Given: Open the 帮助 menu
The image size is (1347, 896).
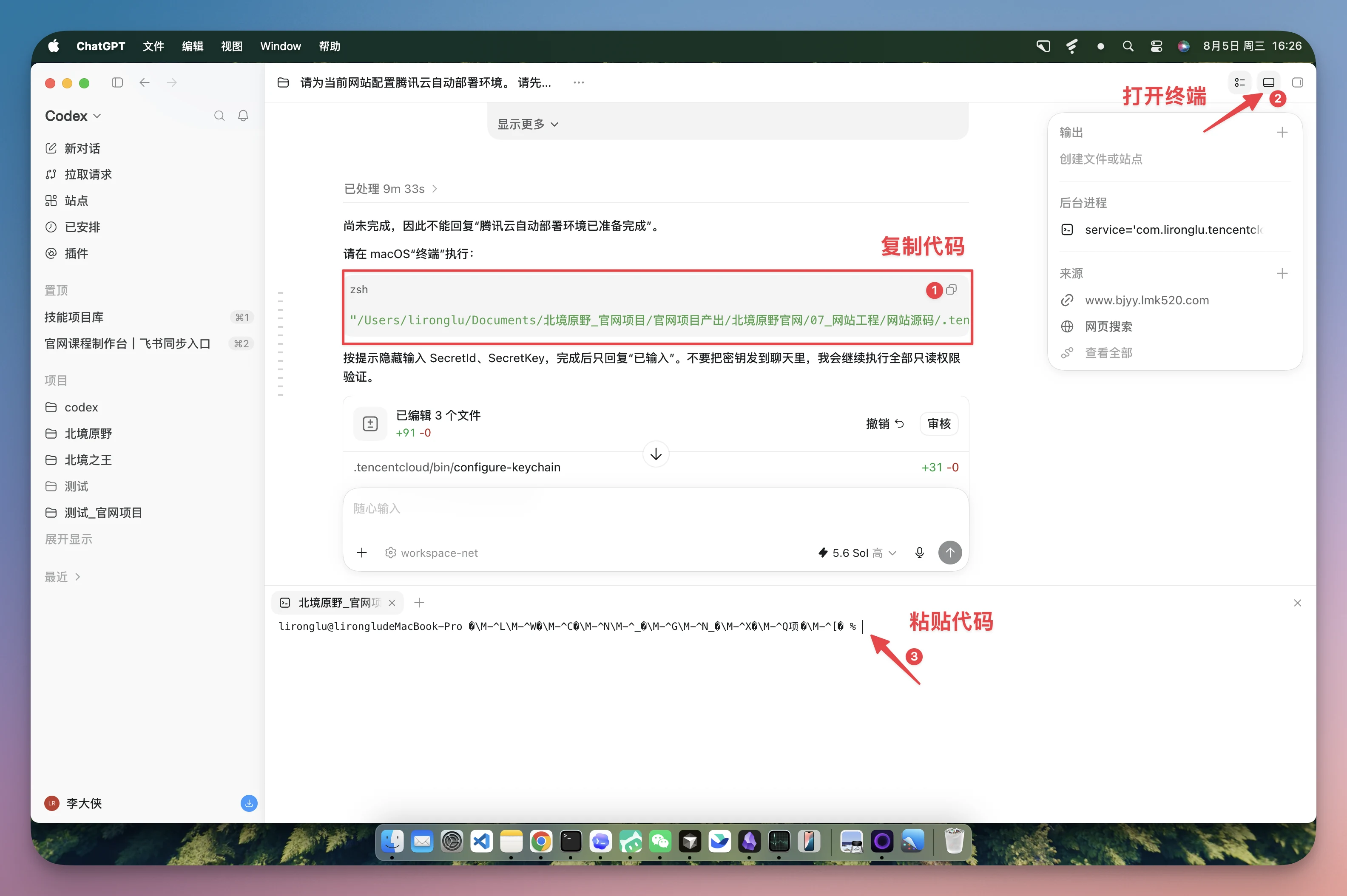Looking at the screenshot, I should click(x=330, y=46).
